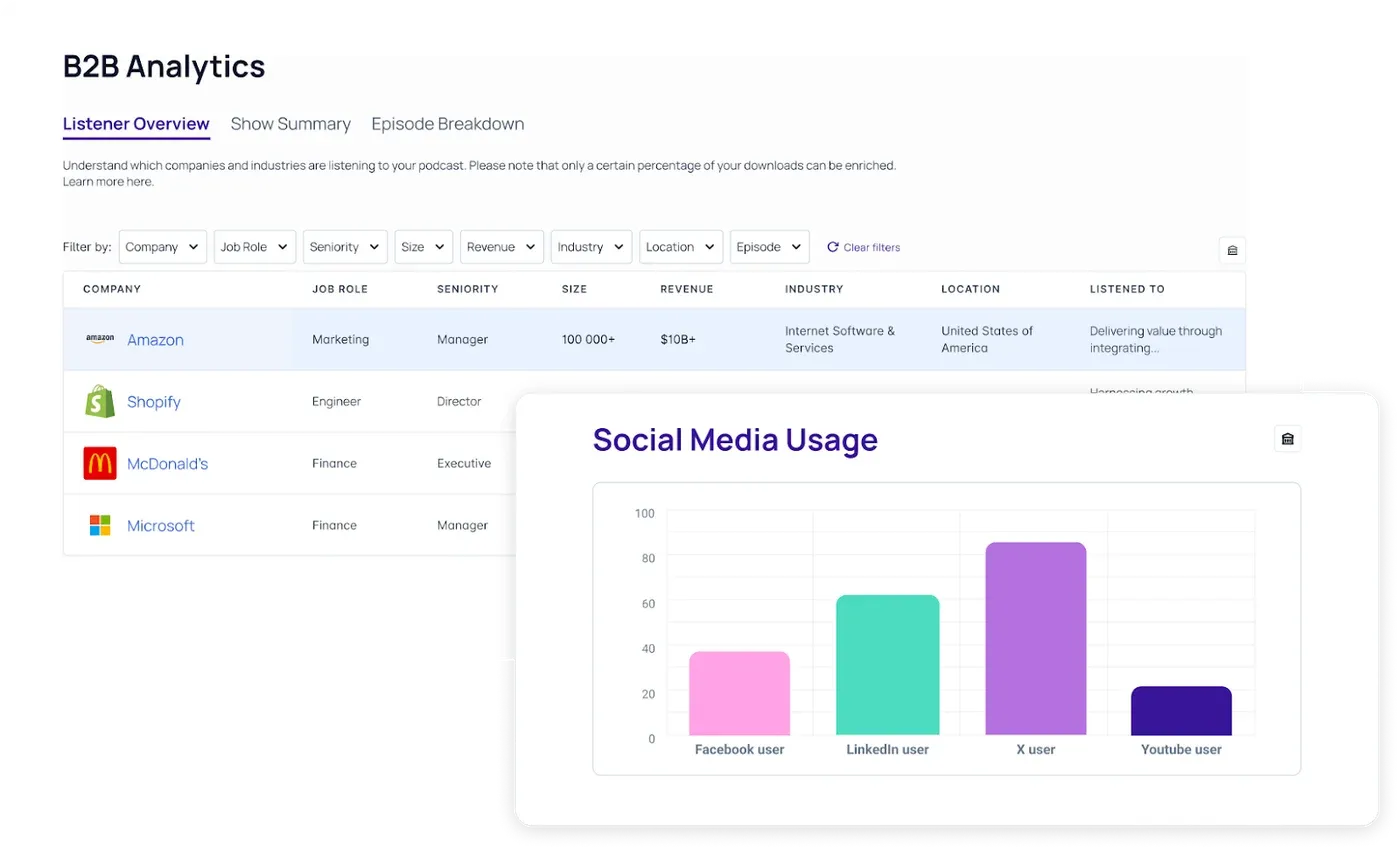Click the SIZE column header
This screenshot has width=1400, height=851.
(x=574, y=289)
